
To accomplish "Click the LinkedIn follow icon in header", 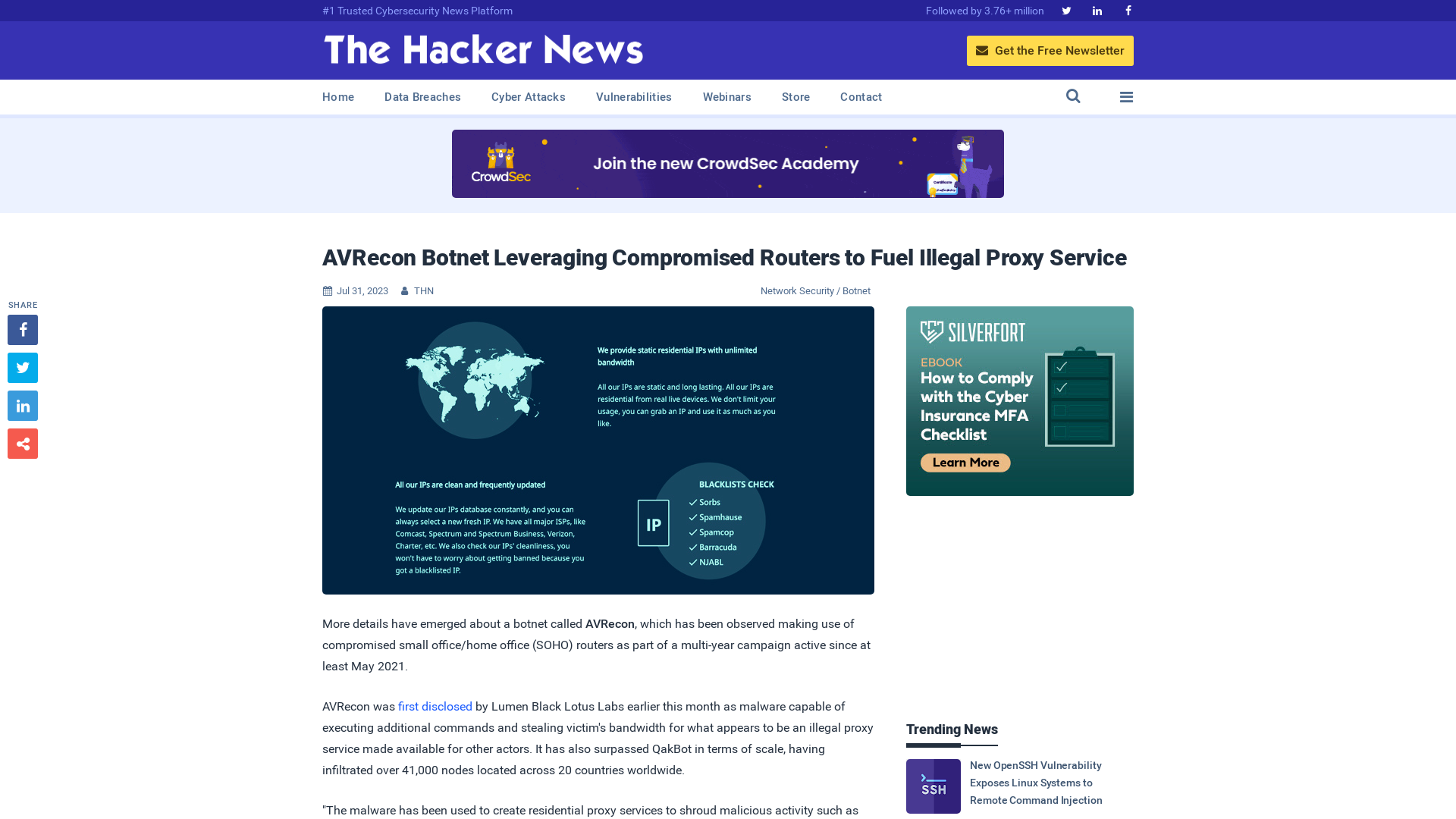I will click(1097, 10).
